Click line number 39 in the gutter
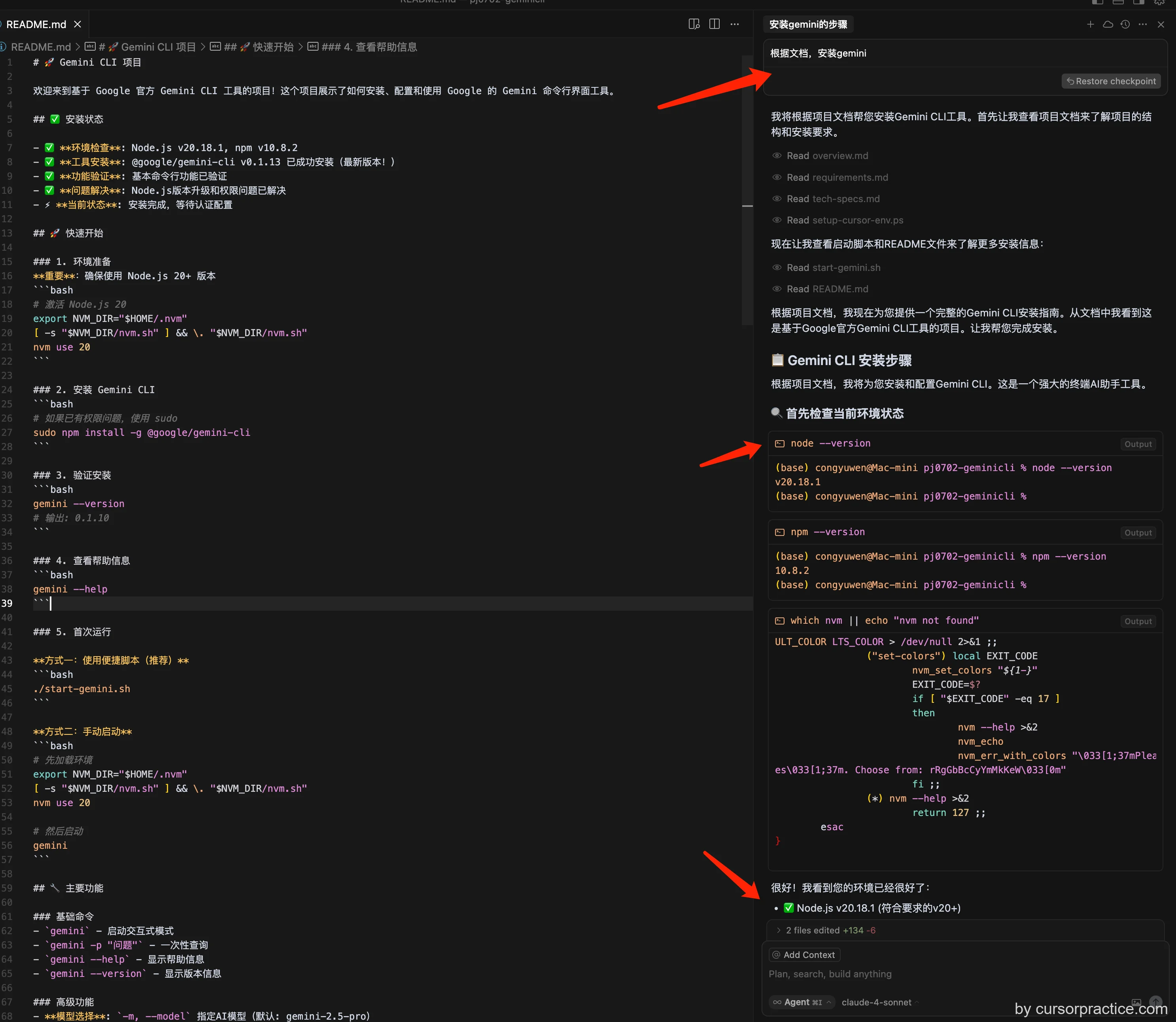The width and height of the screenshot is (1176, 1022). tap(7, 604)
